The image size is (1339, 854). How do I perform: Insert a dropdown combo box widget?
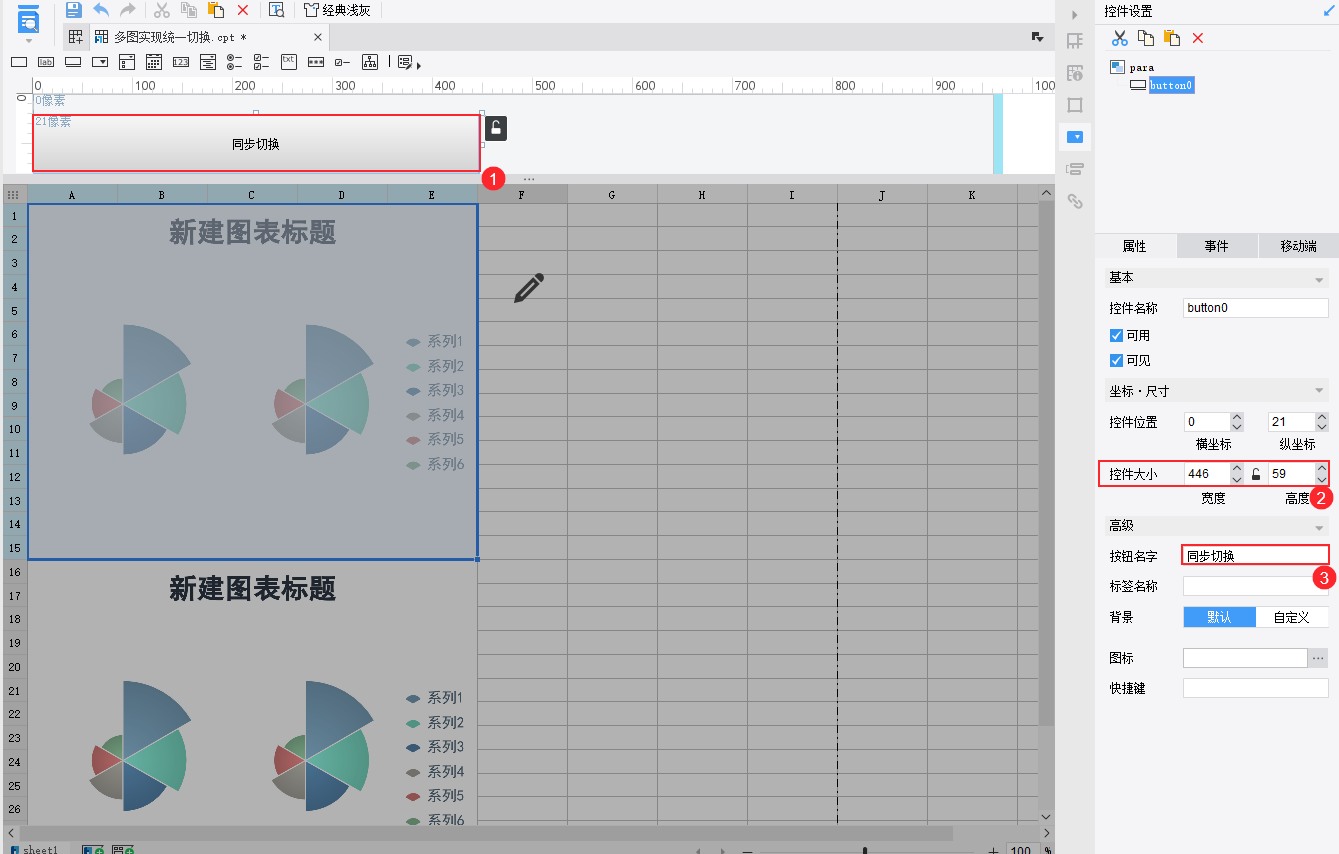click(x=100, y=62)
